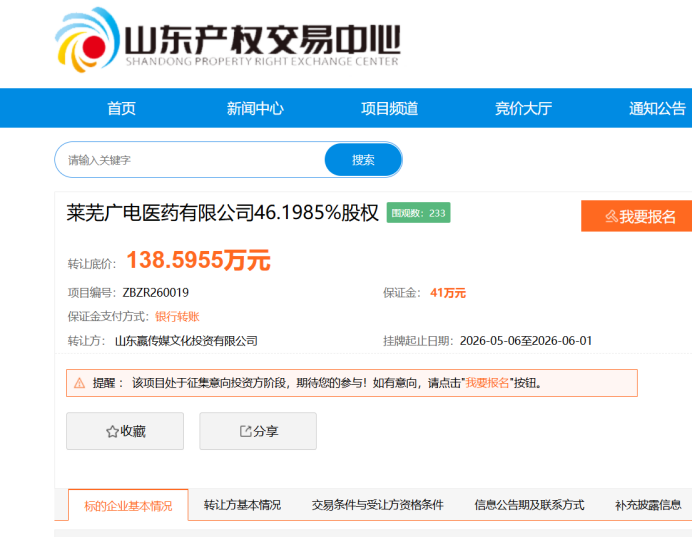Viewport: 693px width, 537px height.
Task: Open the 首页 navigation item
Action: pyautogui.click(x=122, y=108)
